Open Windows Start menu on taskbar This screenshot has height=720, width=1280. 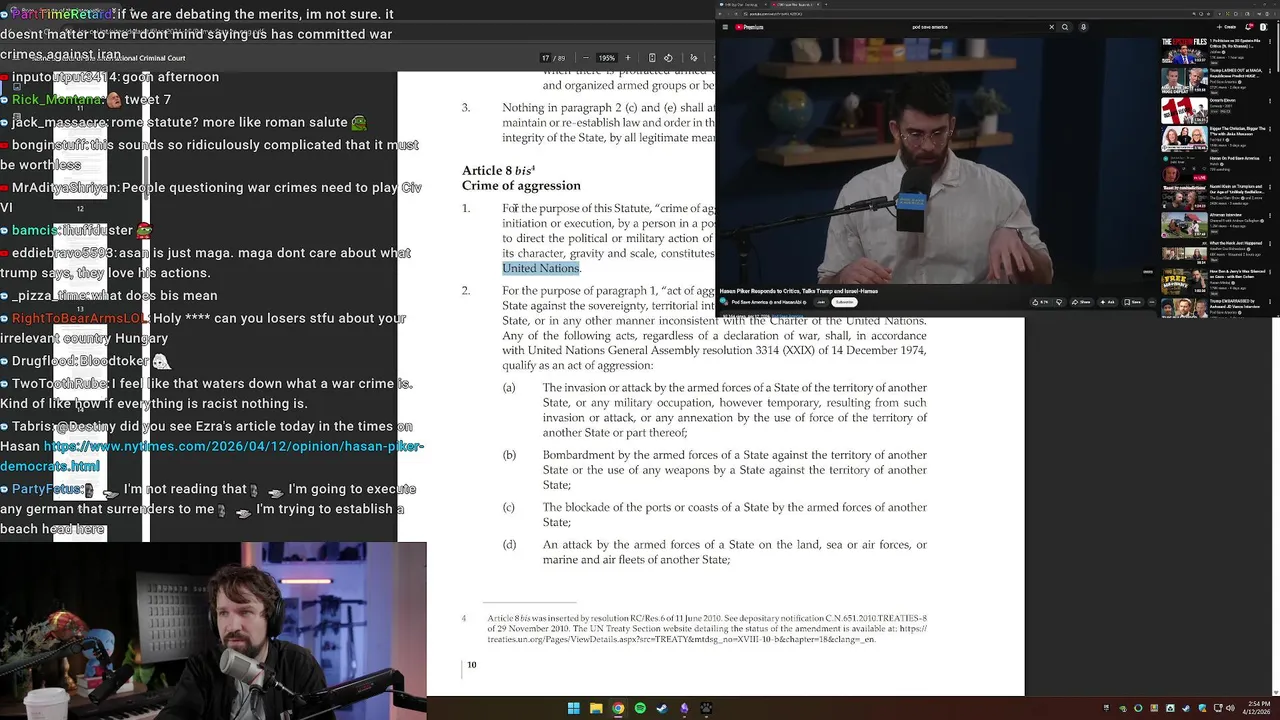point(574,708)
